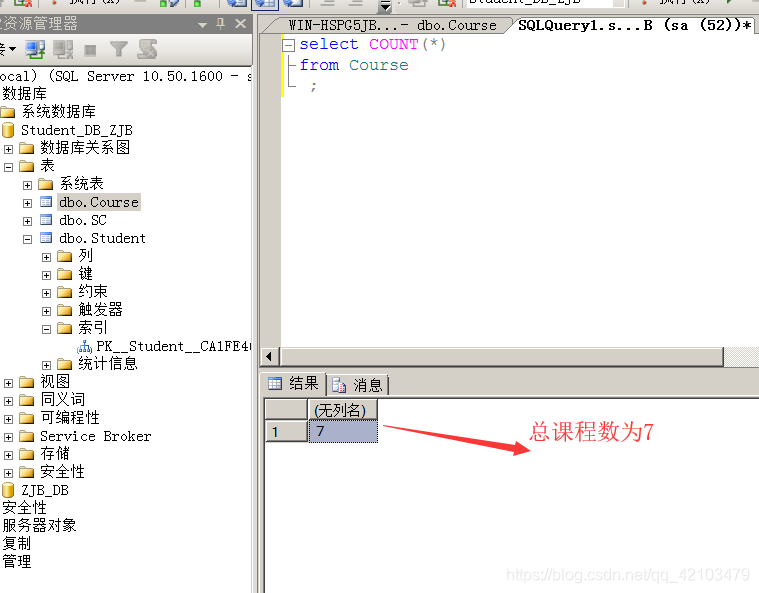Select the 复制 tree item
Image resolution: width=759 pixels, height=593 pixels.
pos(16,544)
